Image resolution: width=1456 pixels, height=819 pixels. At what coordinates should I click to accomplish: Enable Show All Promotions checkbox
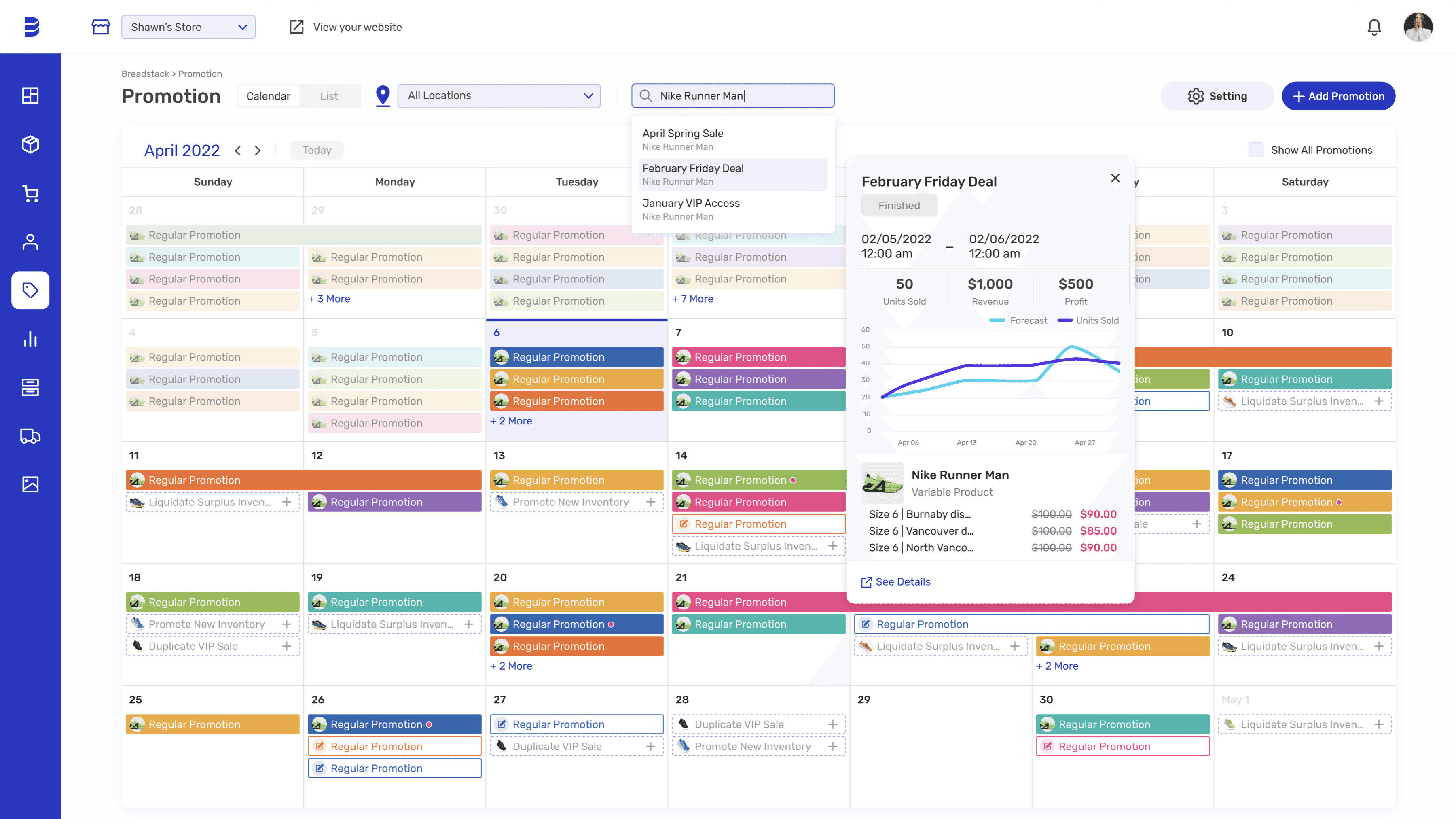(1255, 150)
